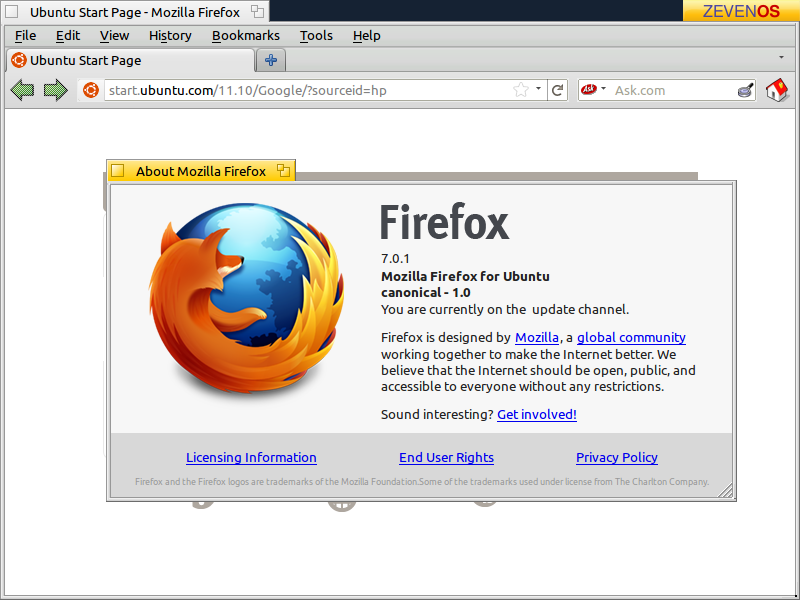The height and width of the screenshot is (600, 800).
Task: Open the address bar history dropdown arrow
Action: pos(538,89)
